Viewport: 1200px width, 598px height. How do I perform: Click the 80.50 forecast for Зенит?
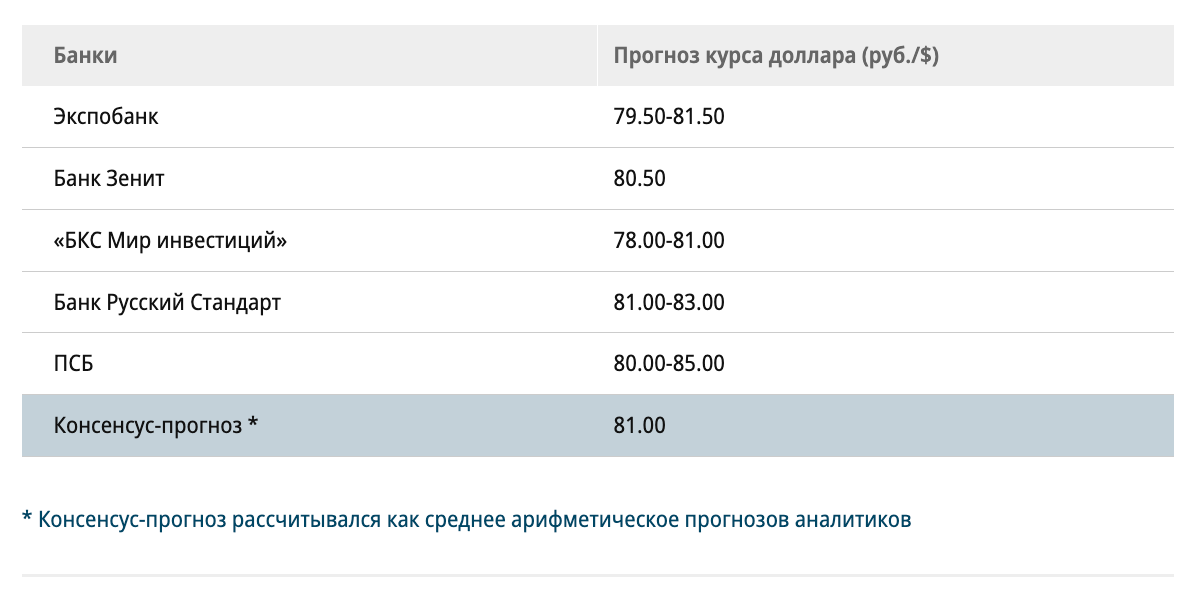click(x=639, y=179)
